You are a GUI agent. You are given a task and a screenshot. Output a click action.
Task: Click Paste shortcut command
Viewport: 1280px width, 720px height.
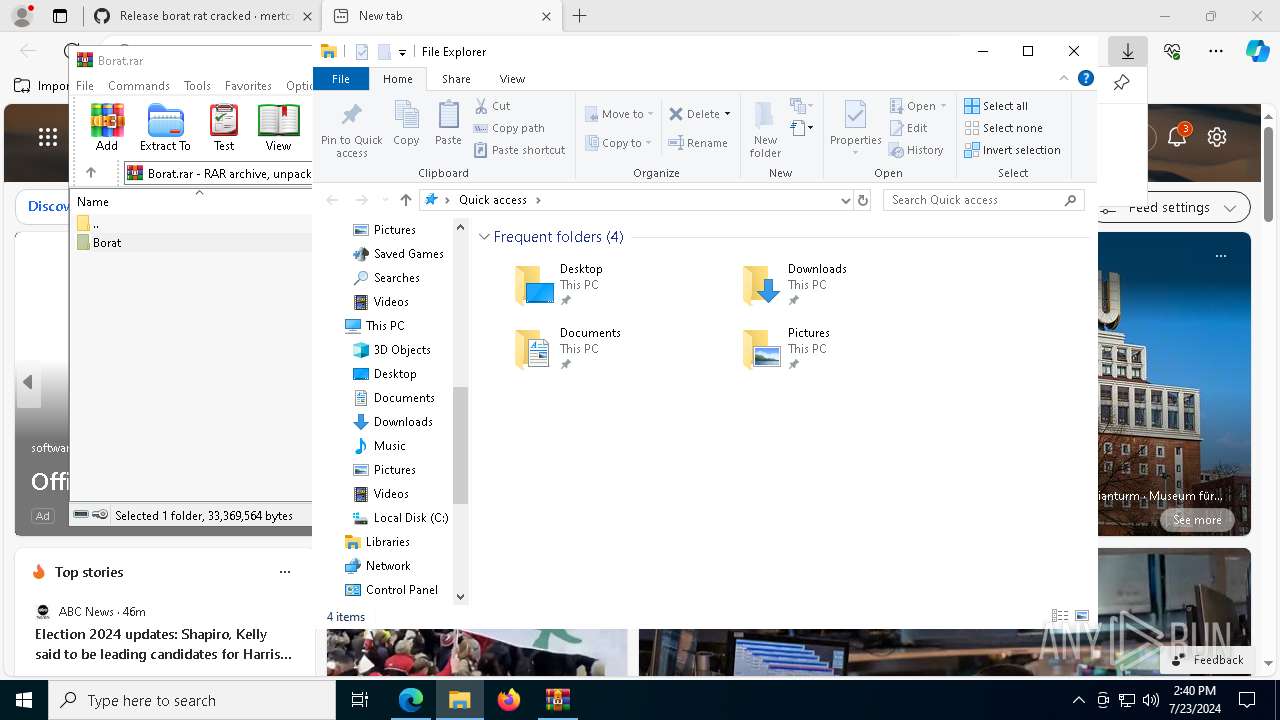520,150
